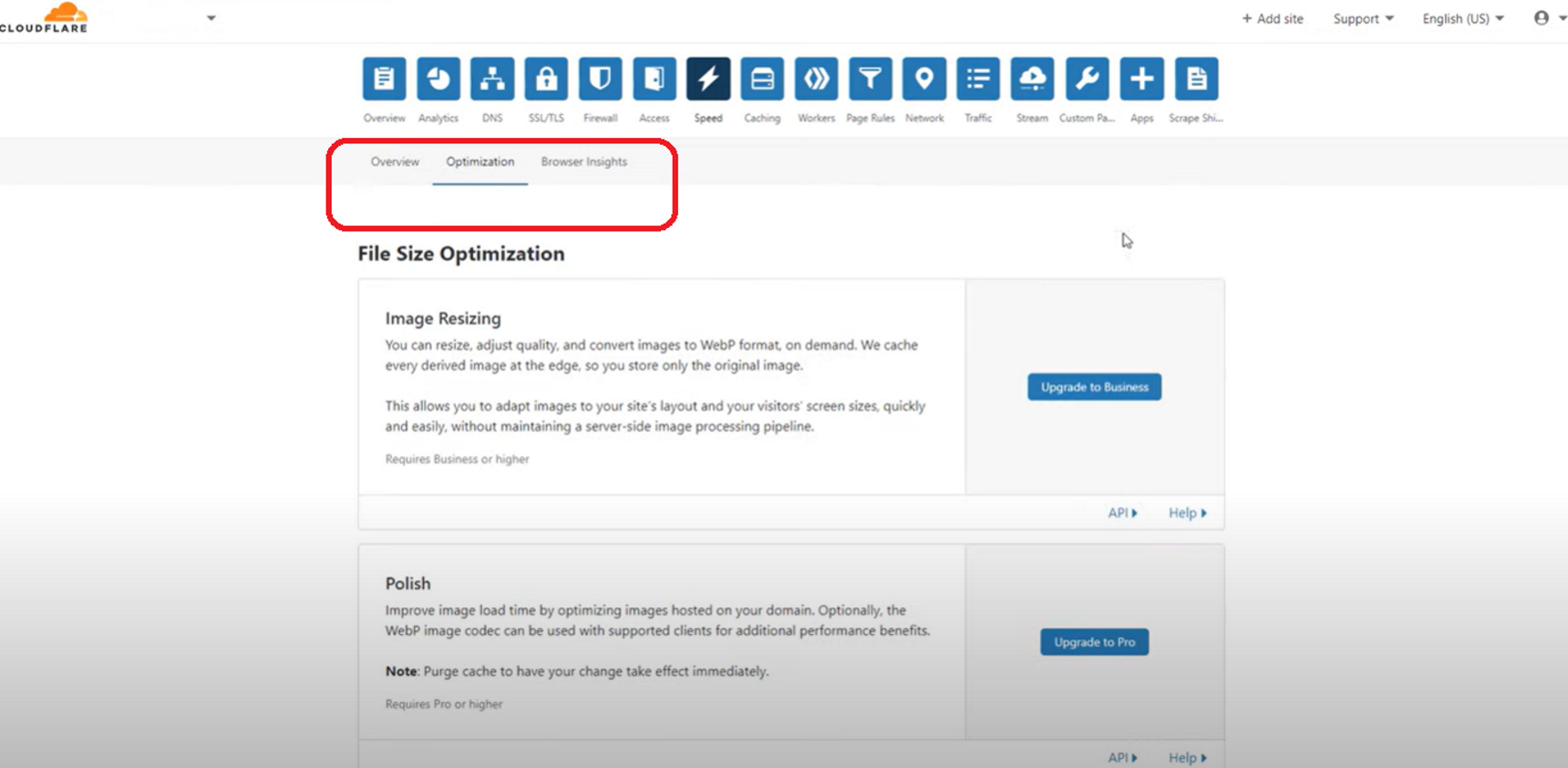This screenshot has height=768, width=1568.
Task: Click the File Size Optimization heading
Action: tap(461, 254)
